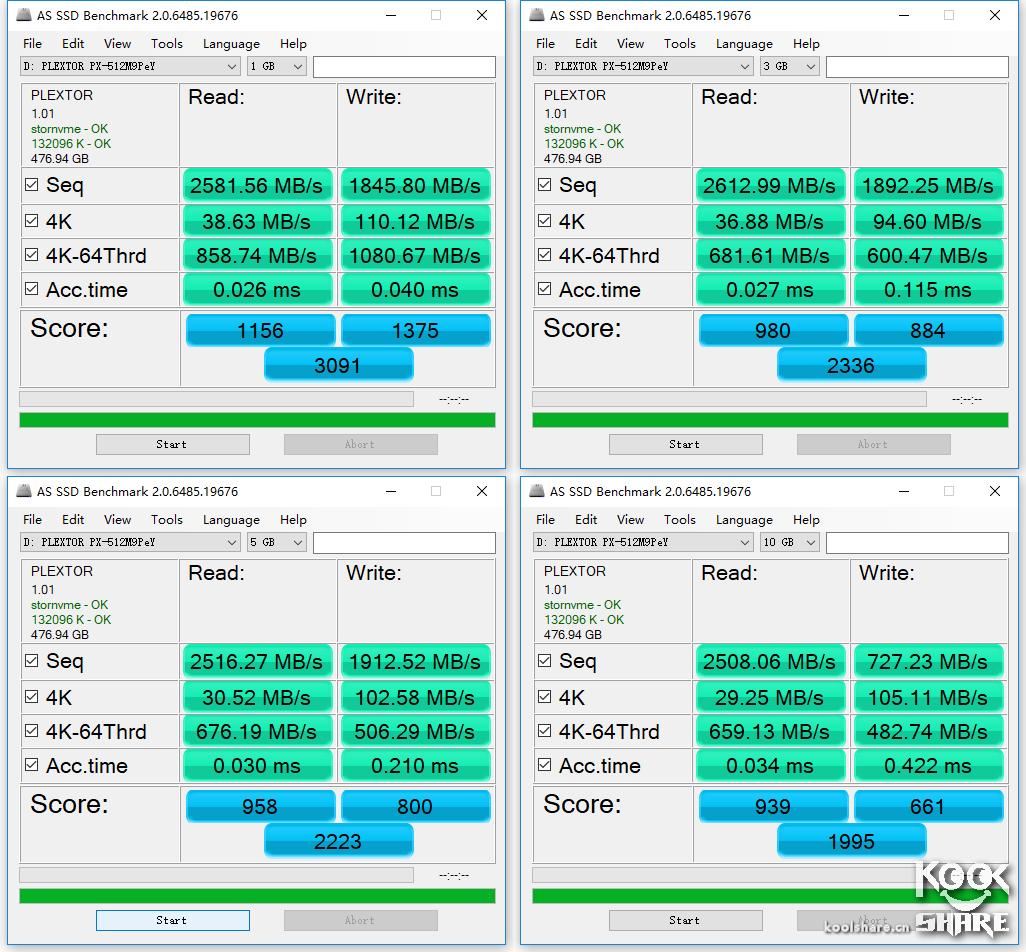The width and height of the screenshot is (1026, 952).
Task: Toggle the 4K-64Thrd checkbox in the 3 GB window
Action: click(545, 255)
